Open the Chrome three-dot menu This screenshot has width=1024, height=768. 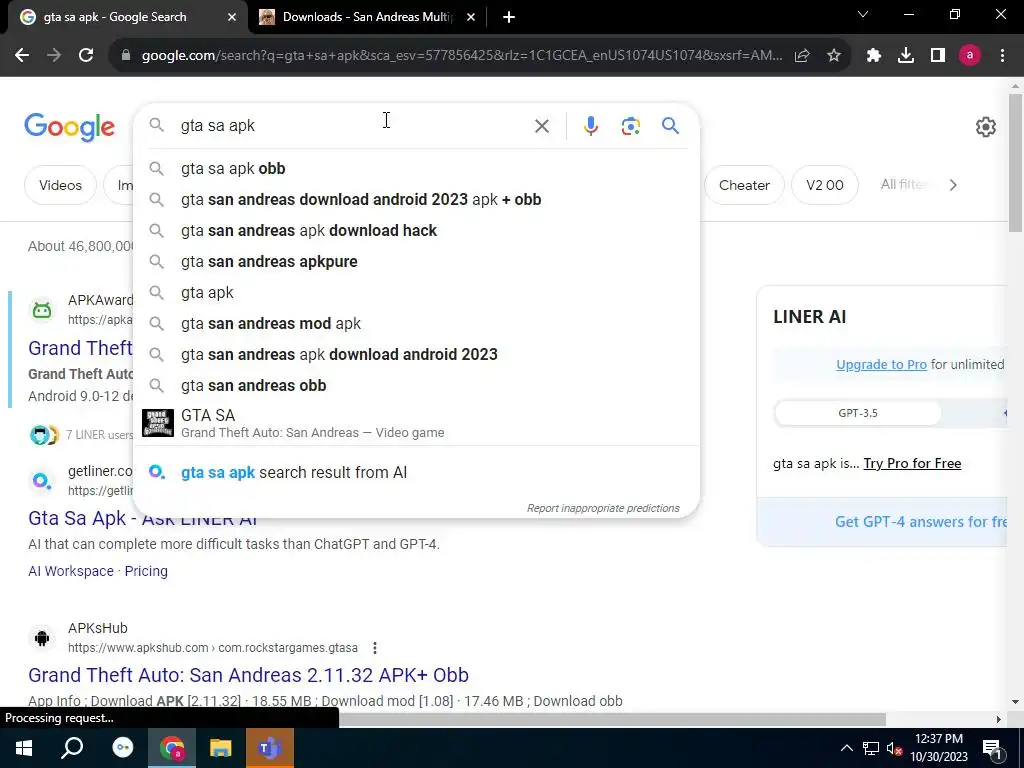(x=1002, y=56)
